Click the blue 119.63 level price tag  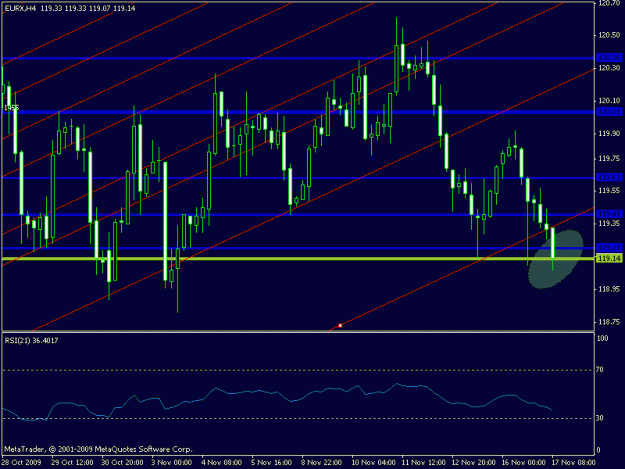(x=609, y=178)
